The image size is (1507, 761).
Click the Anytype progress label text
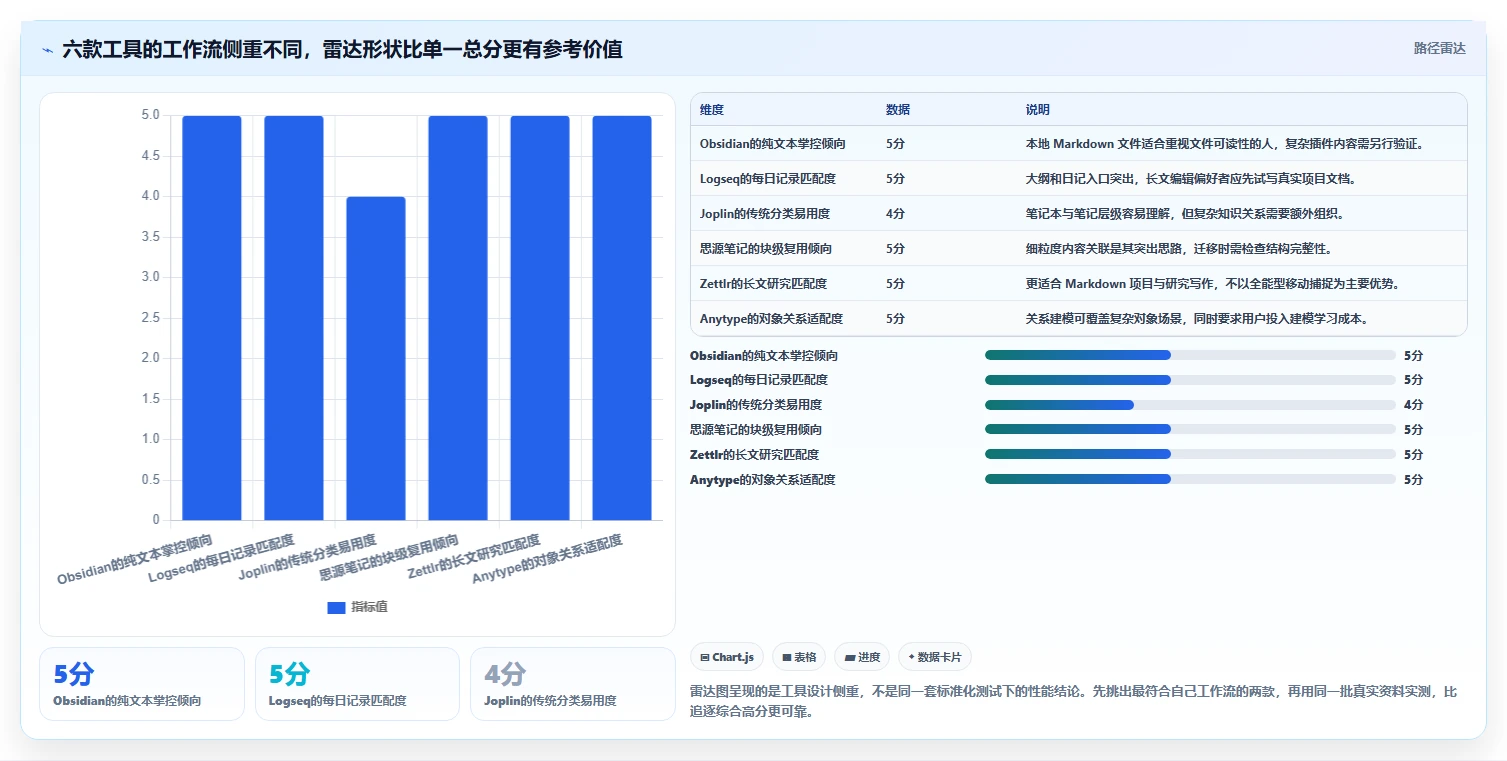pos(762,480)
